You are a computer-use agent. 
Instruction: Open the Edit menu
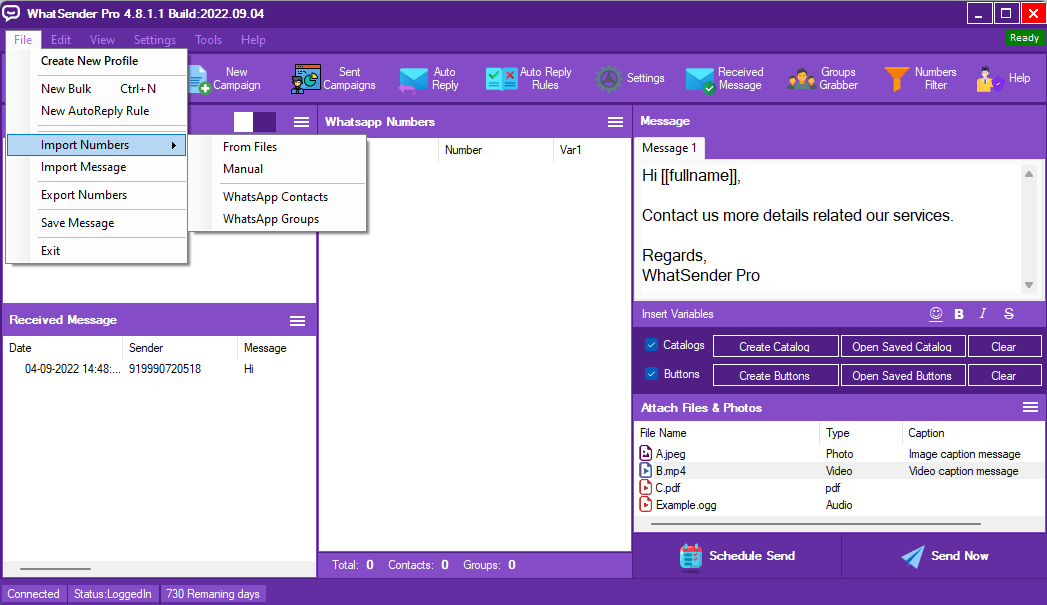[x=61, y=40]
